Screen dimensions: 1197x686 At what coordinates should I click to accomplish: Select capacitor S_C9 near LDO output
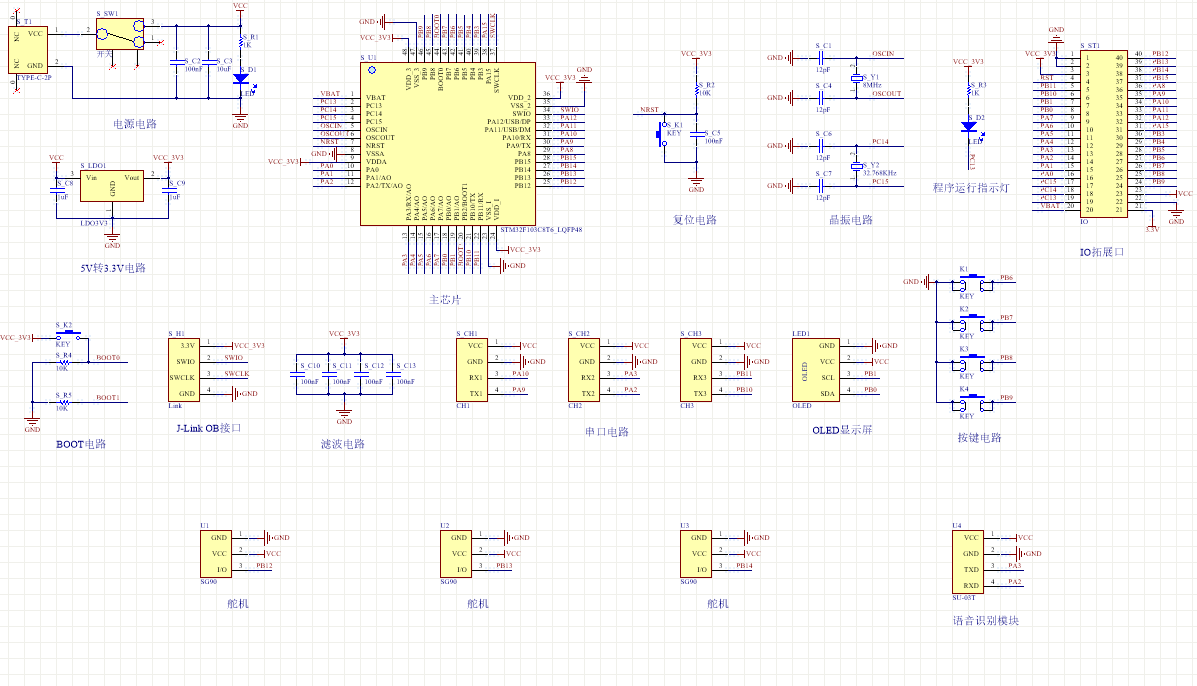click(169, 190)
